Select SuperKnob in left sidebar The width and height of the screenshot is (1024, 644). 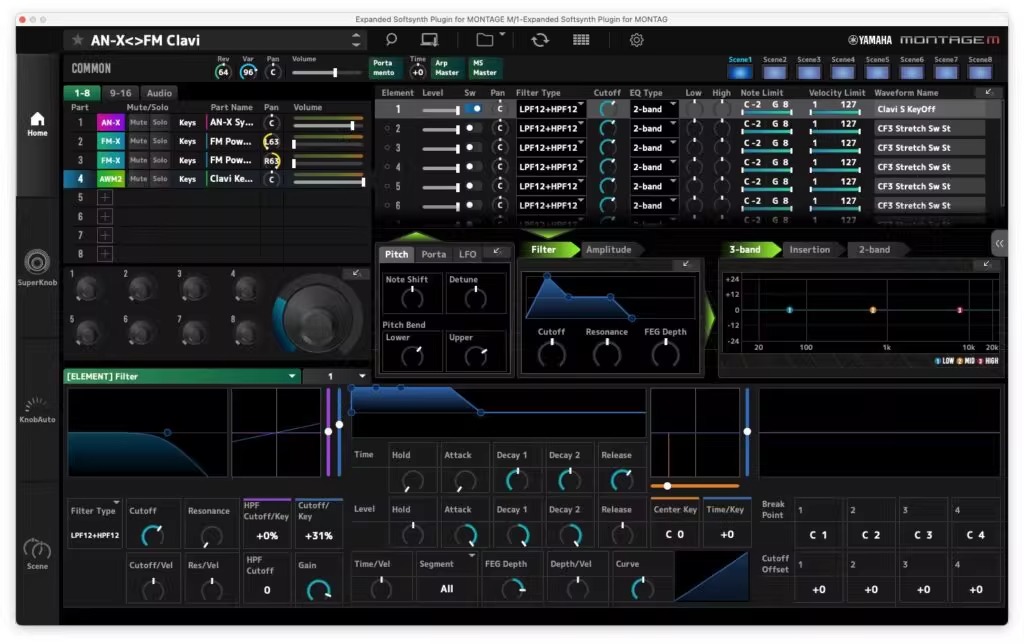pyautogui.click(x=37, y=268)
